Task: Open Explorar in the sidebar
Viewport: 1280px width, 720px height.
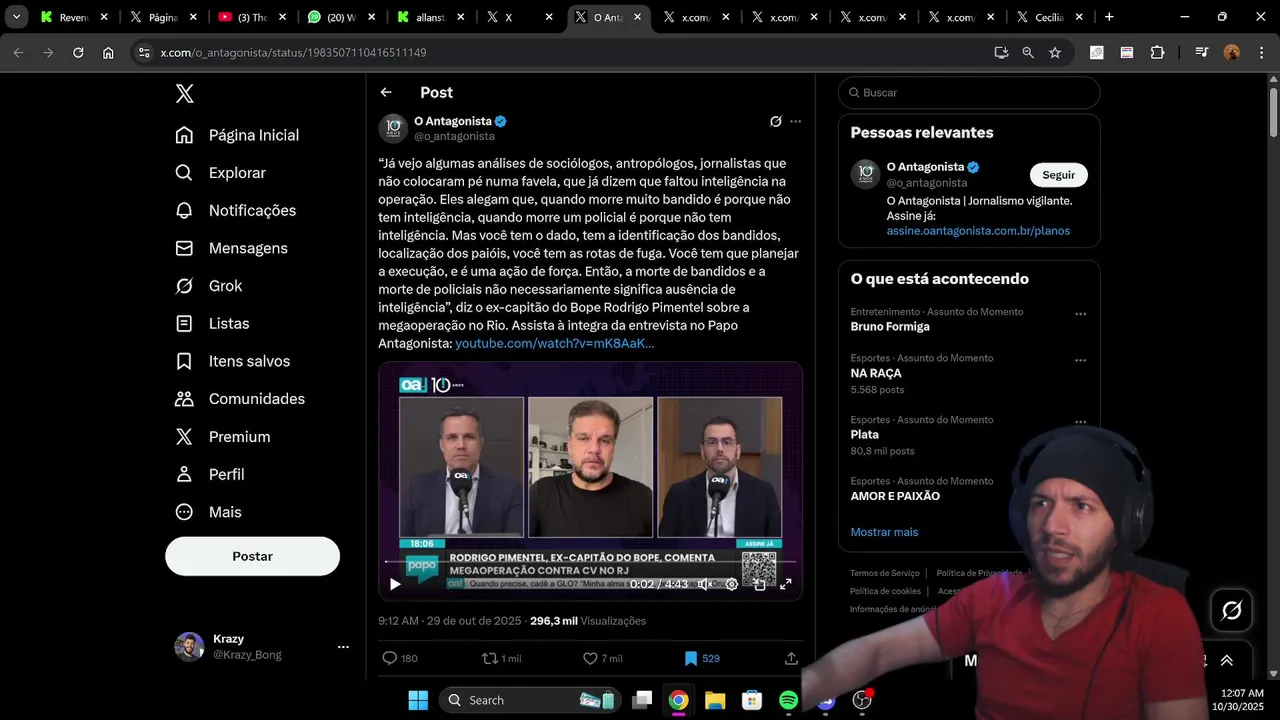Action: [x=220, y=173]
